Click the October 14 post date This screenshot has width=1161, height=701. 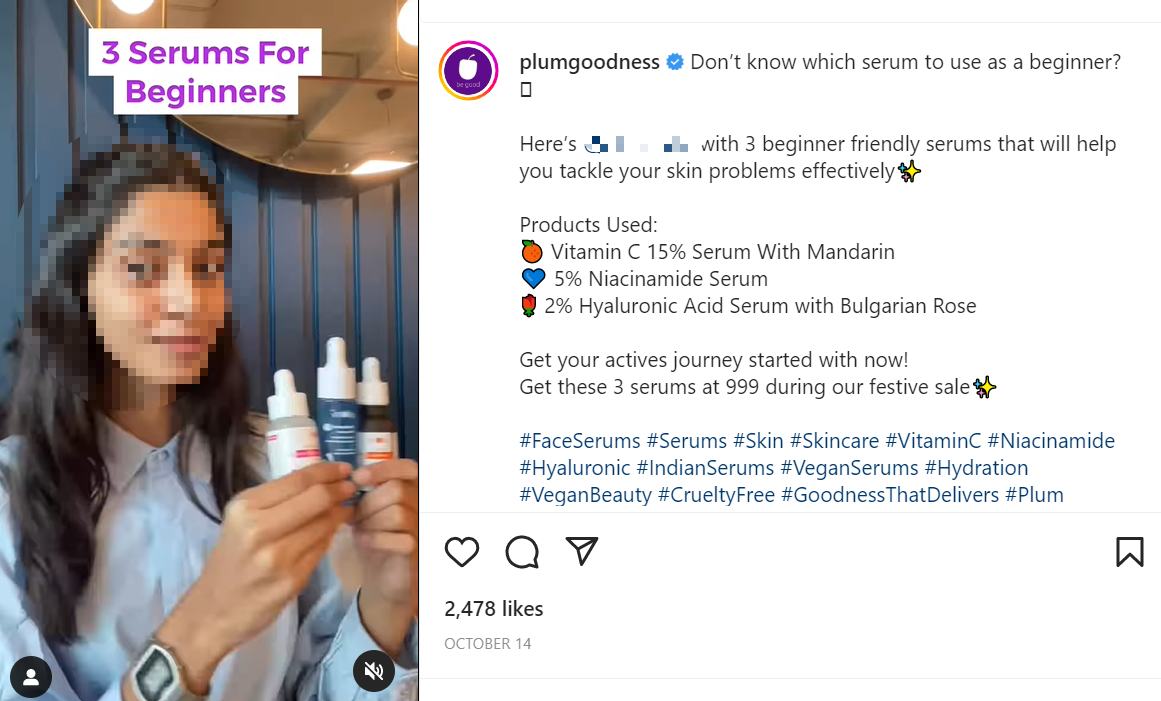coord(488,644)
